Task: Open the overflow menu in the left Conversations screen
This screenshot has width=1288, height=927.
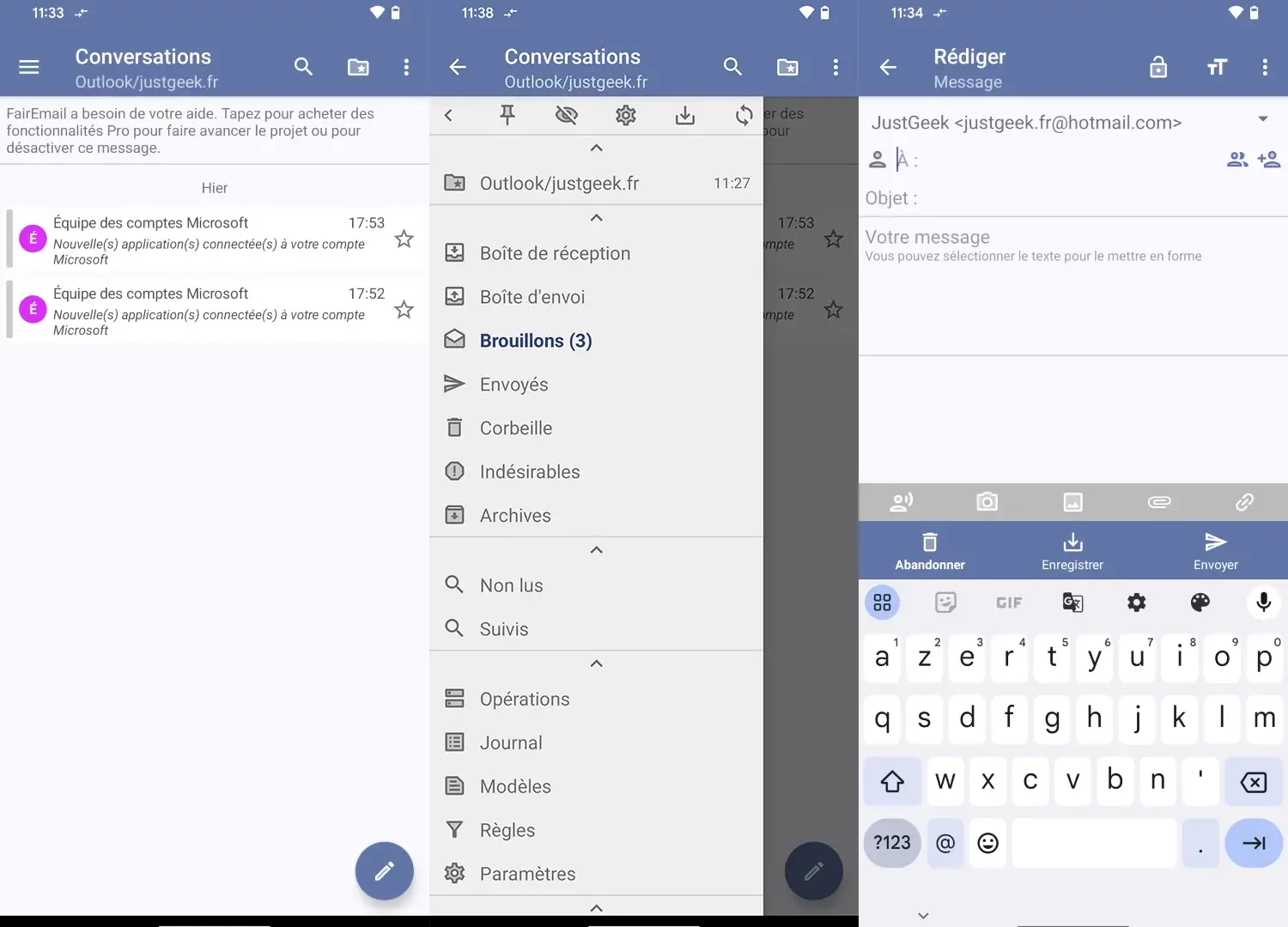Action: [406, 67]
